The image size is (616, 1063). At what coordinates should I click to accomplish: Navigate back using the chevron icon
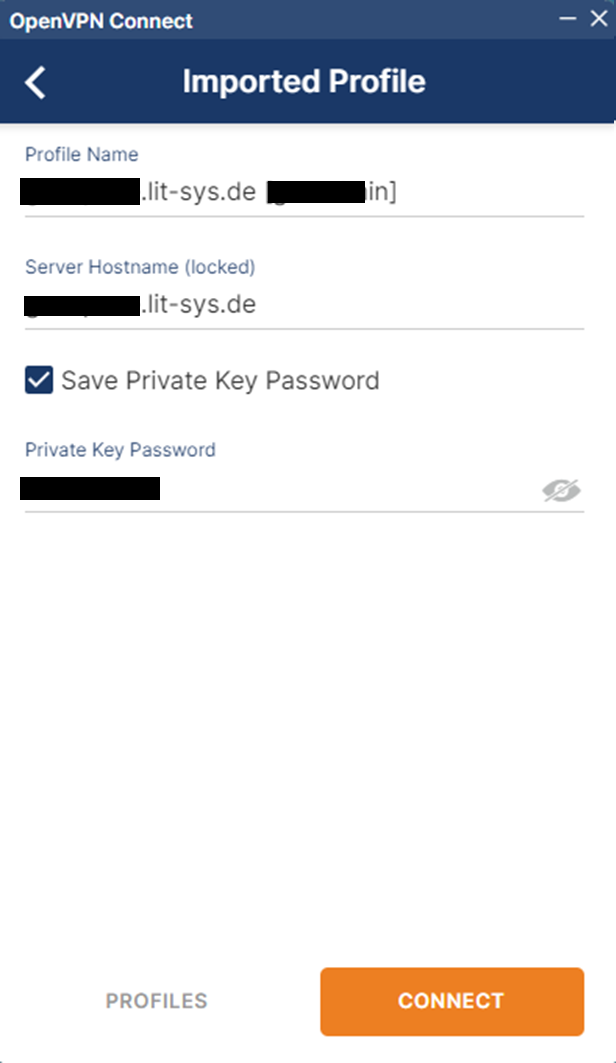click(x=37, y=81)
